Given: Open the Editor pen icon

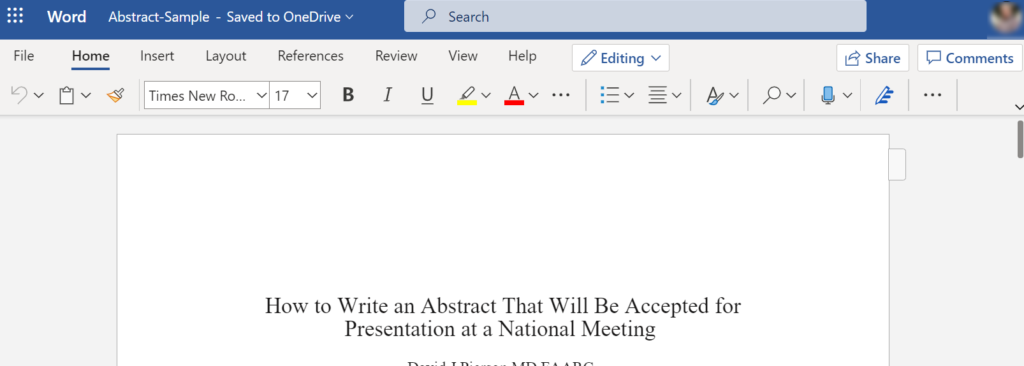Looking at the screenshot, I should pyautogui.click(x=884, y=95).
